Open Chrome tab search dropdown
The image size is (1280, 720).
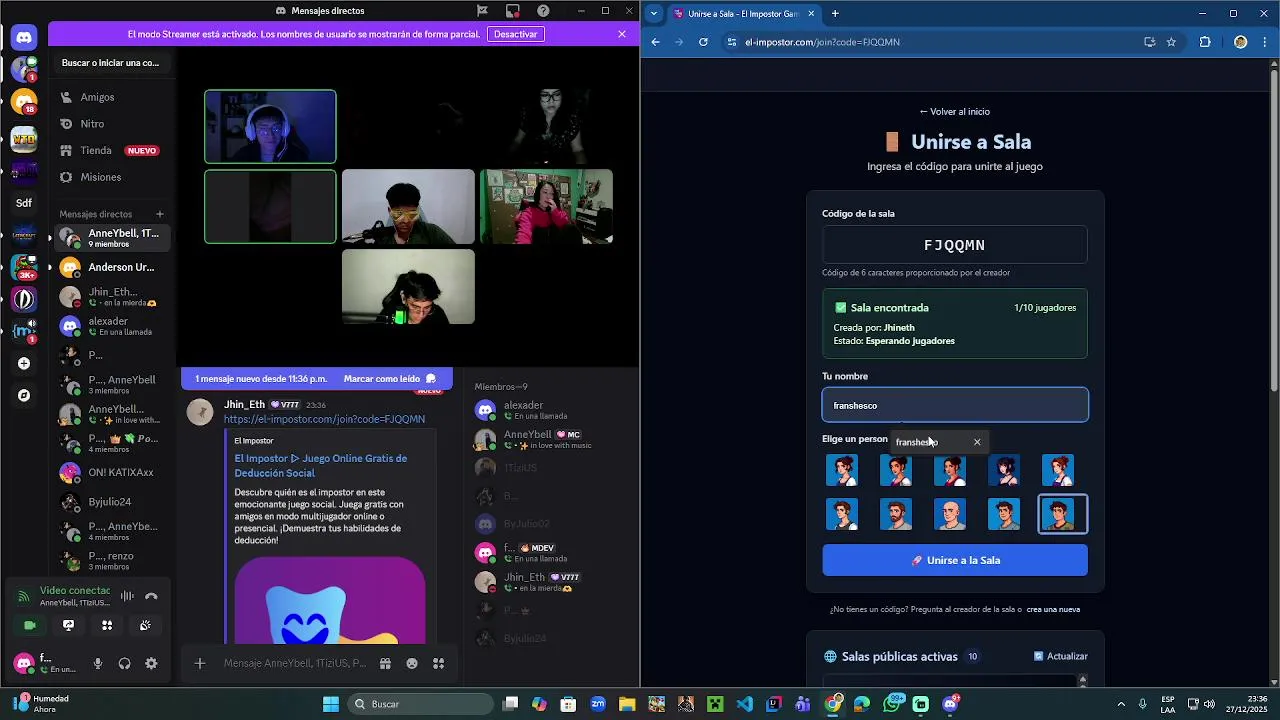654,14
